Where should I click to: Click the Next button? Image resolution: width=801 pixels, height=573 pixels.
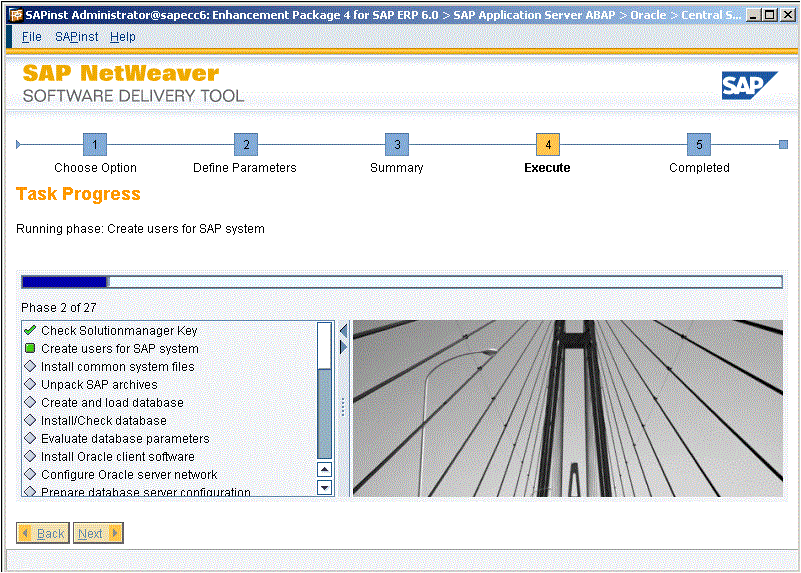[x=98, y=533]
